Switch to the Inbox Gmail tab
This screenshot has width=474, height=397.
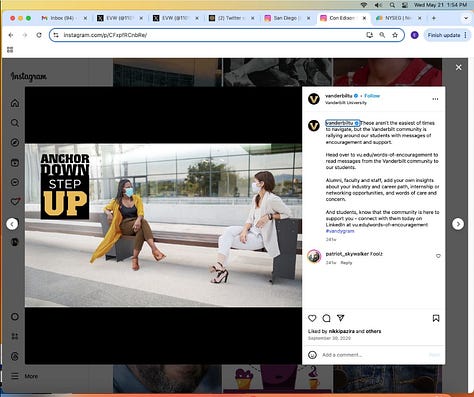[x=62, y=18]
